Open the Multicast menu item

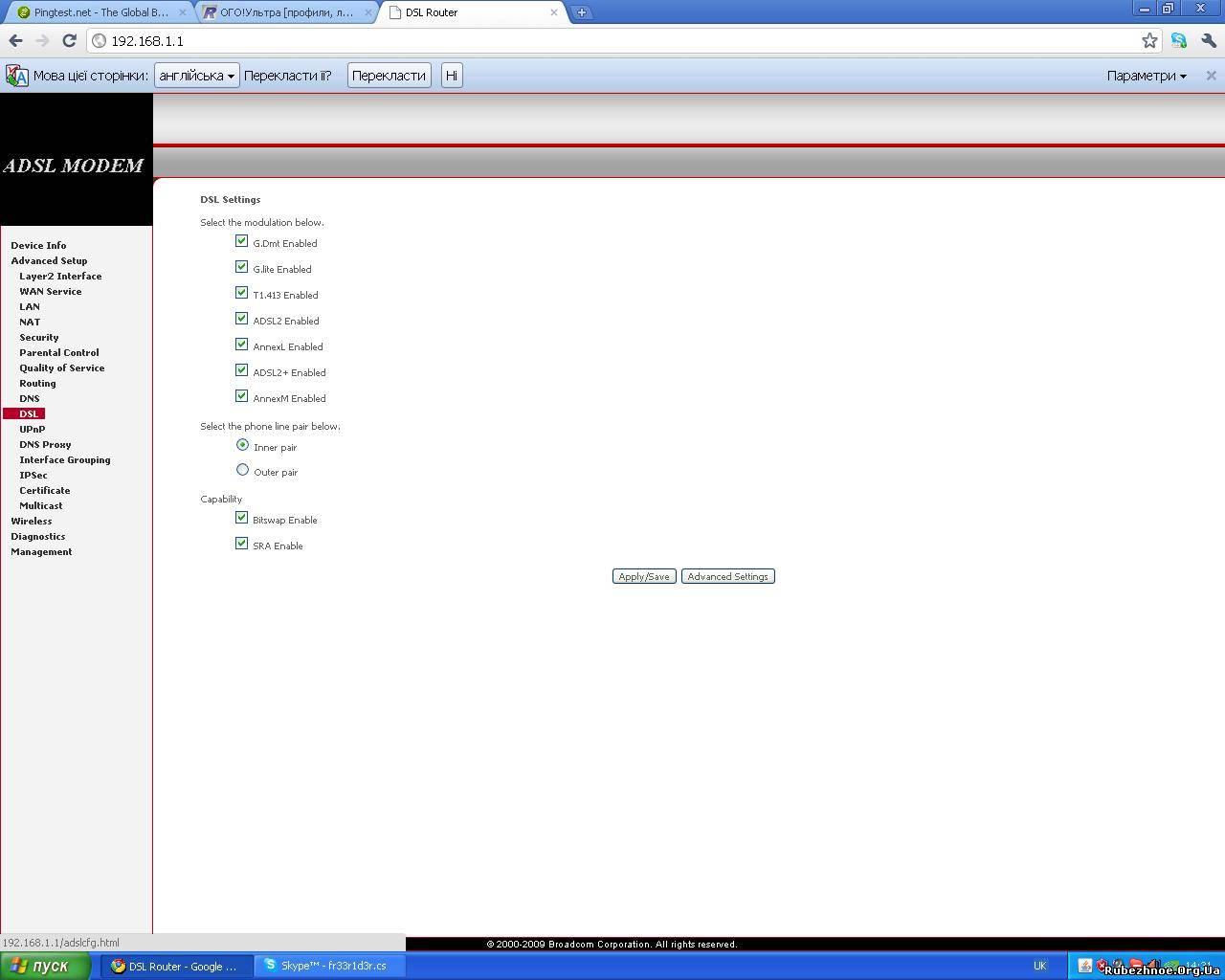point(41,505)
